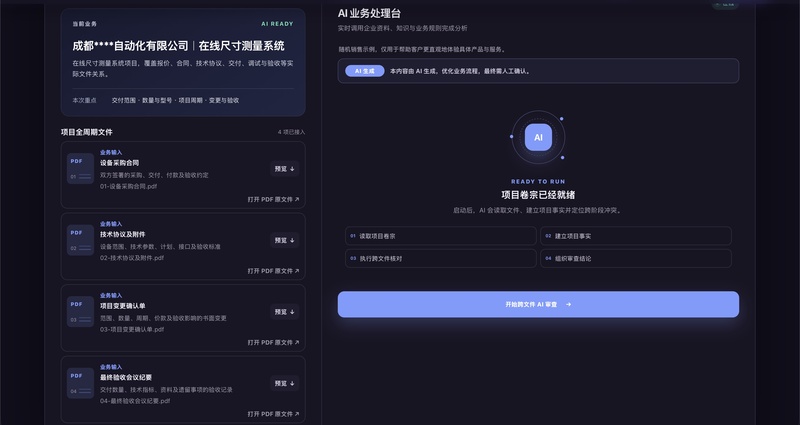Click the AI 生成 badge
The image size is (800, 425).
[365, 71]
